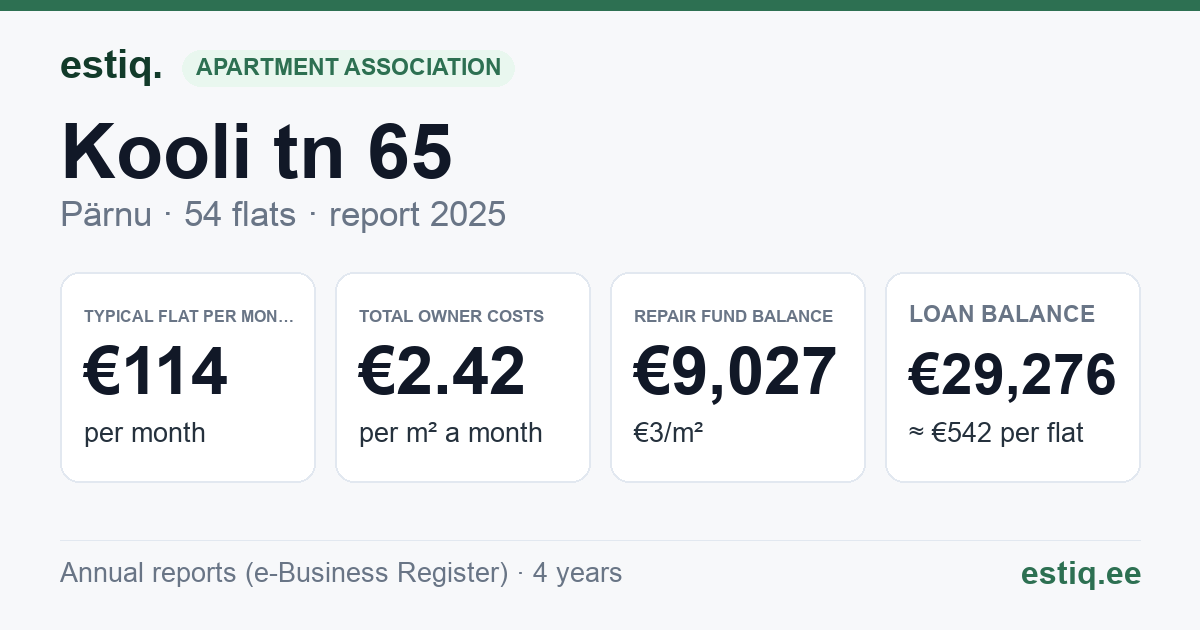Open the estiq.ee link
Viewport: 1200px width, 630px height.
coord(1081,573)
